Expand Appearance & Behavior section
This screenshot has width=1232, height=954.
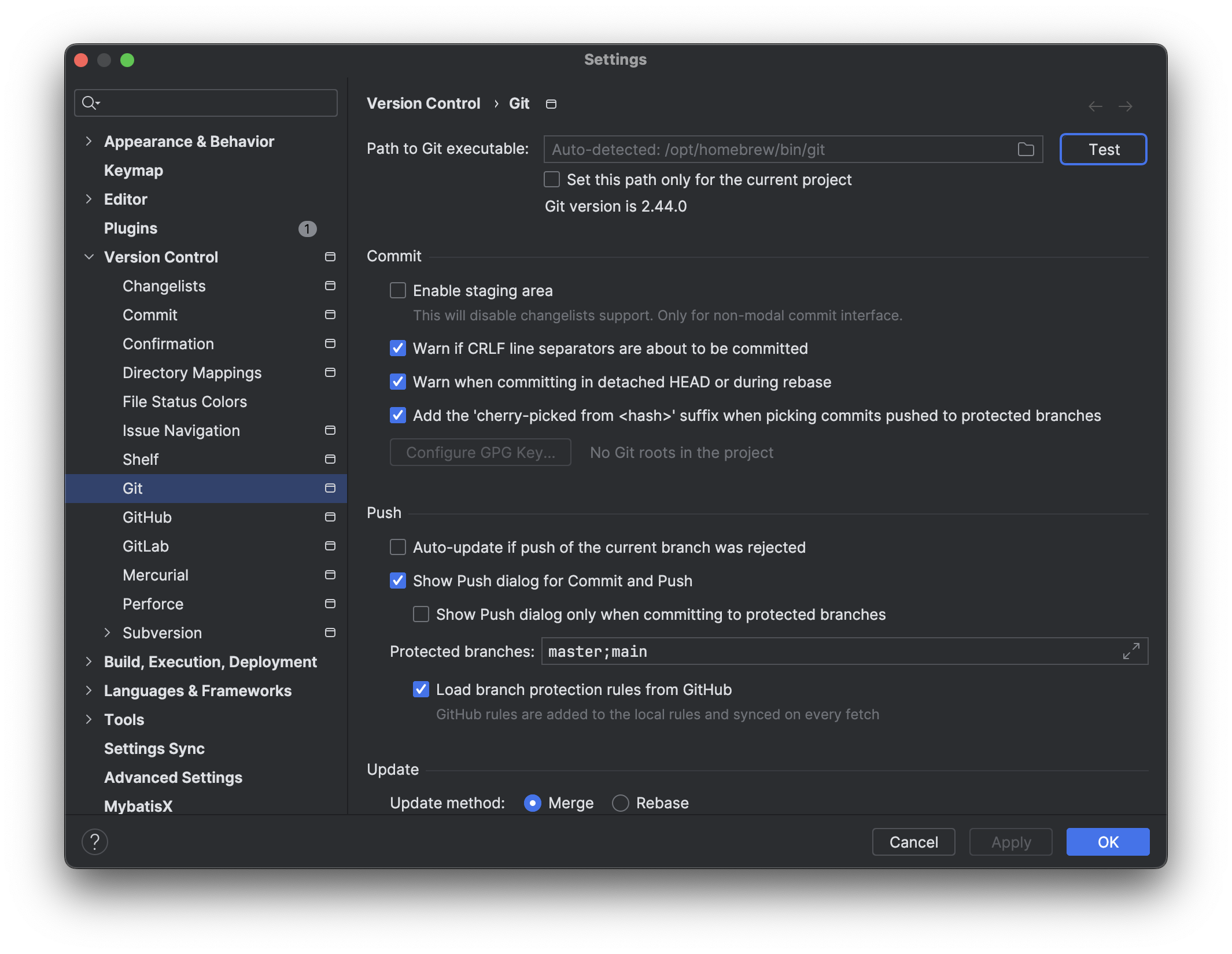click(x=88, y=141)
